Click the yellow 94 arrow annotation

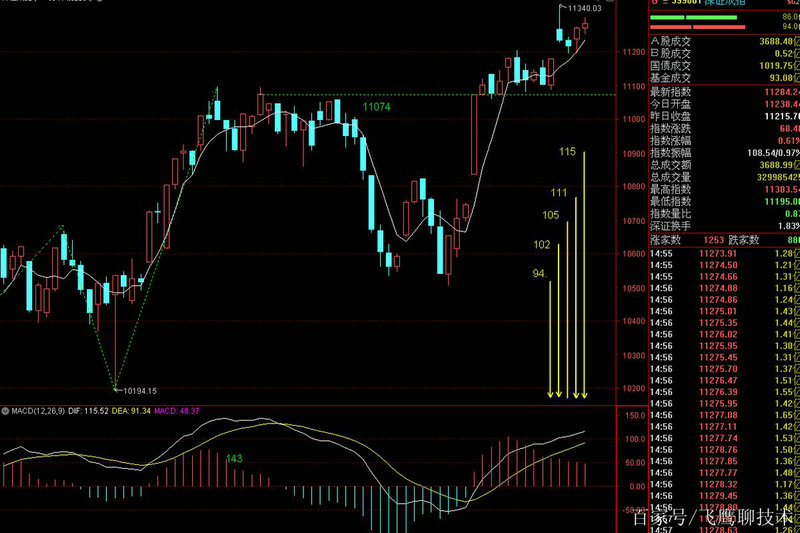tap(539, 273)
